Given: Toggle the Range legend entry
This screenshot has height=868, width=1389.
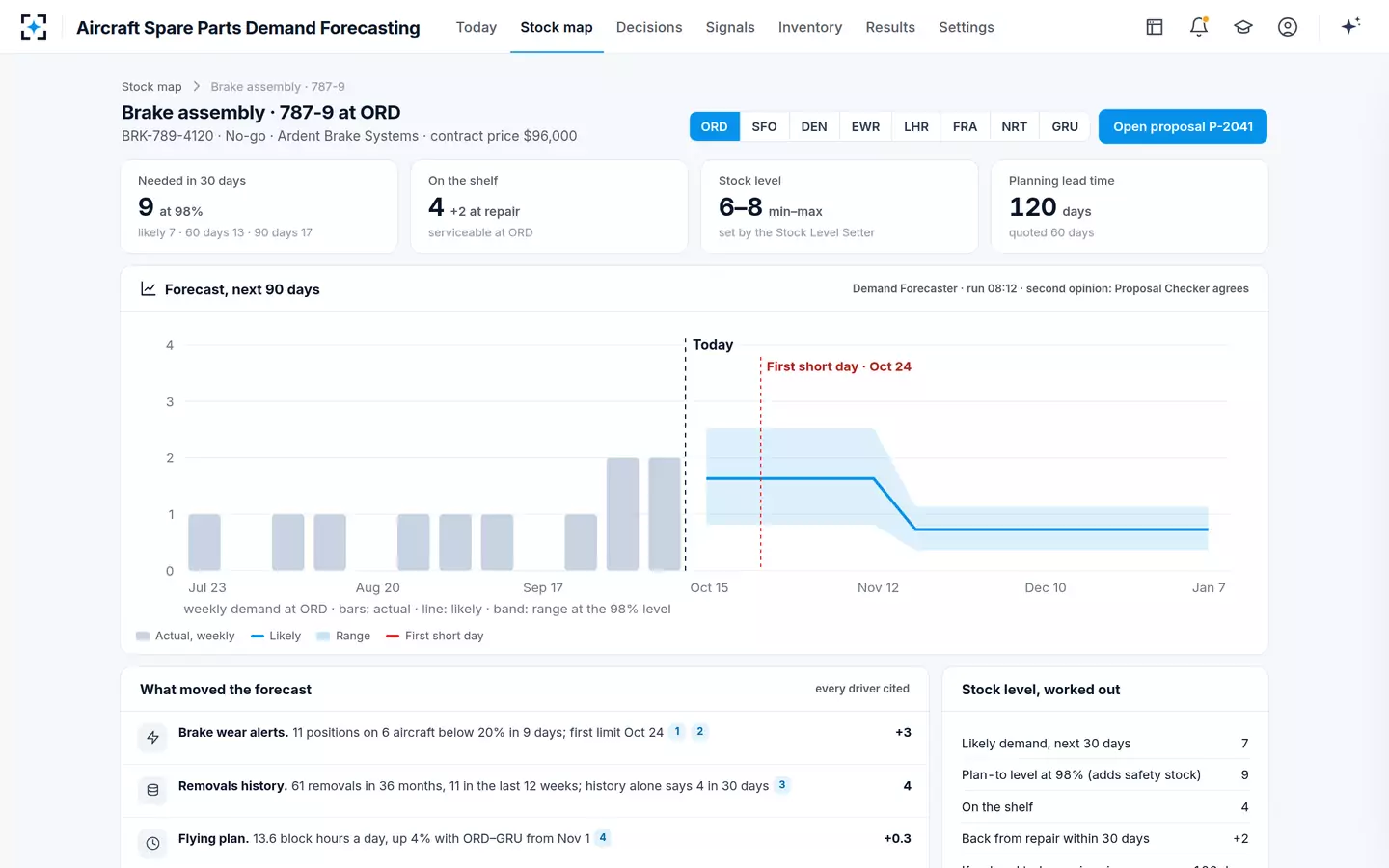Looking at the screenshot, I should point(343,636).
